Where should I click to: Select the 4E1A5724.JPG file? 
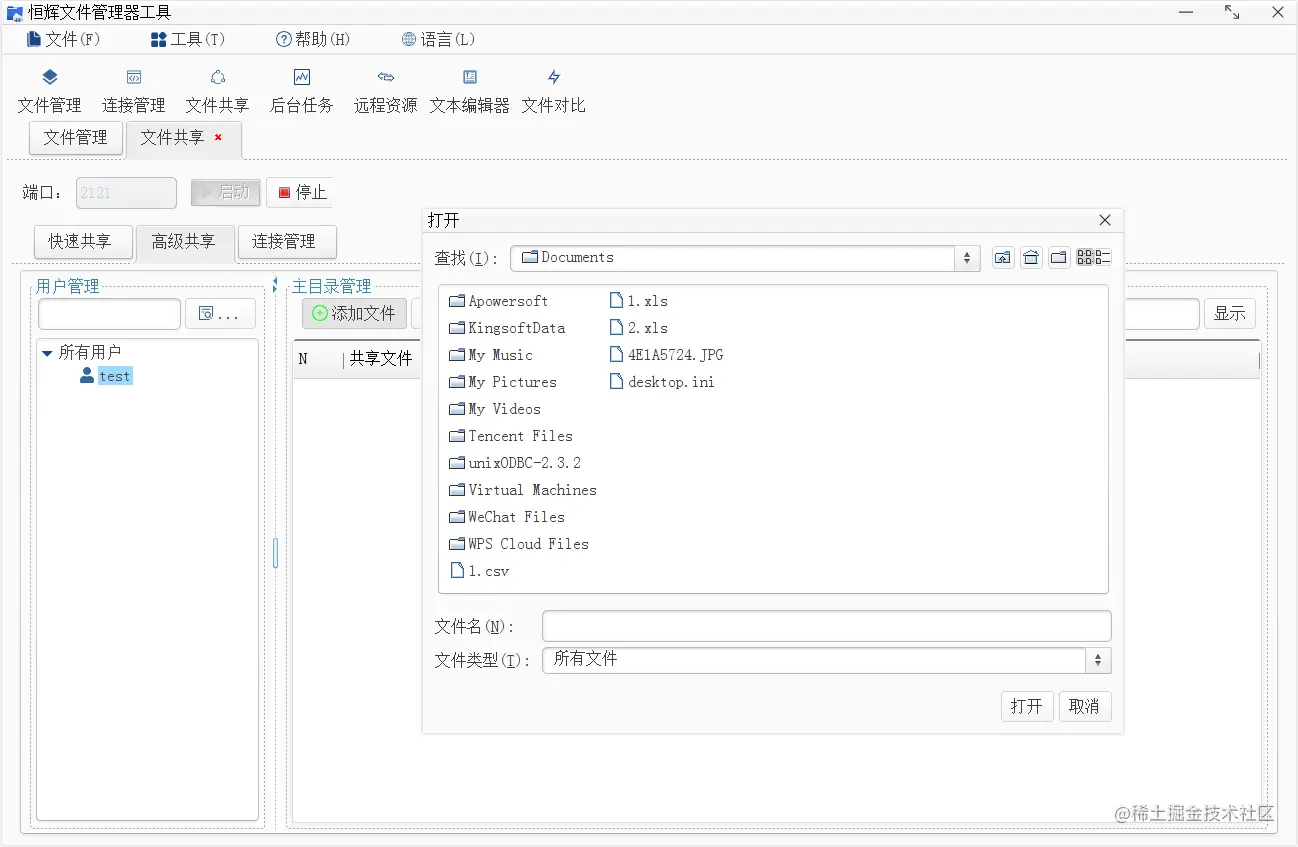pyautogui.click(x=666, y=355)
